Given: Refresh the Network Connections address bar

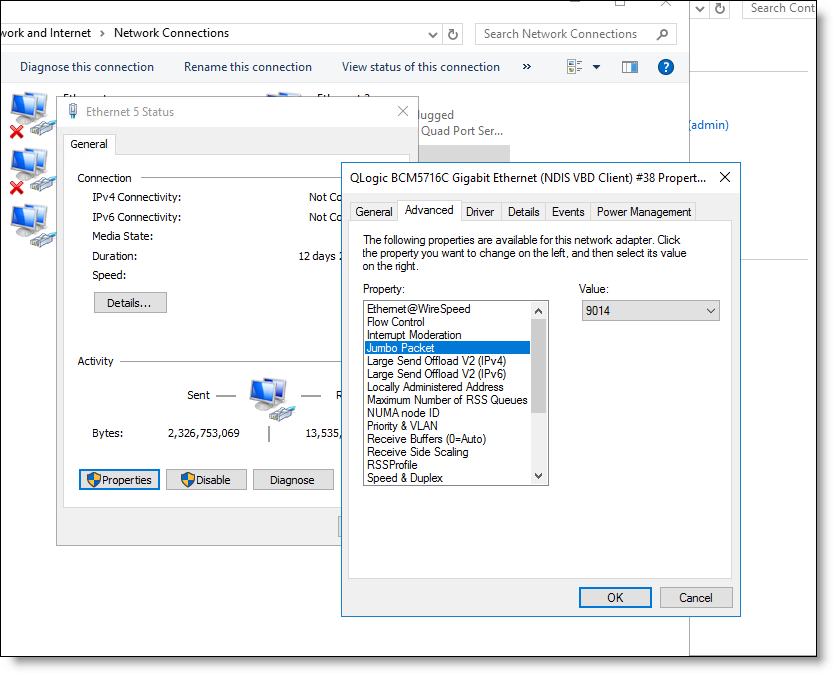Looking at the screenshot, I should coord(453,35).
